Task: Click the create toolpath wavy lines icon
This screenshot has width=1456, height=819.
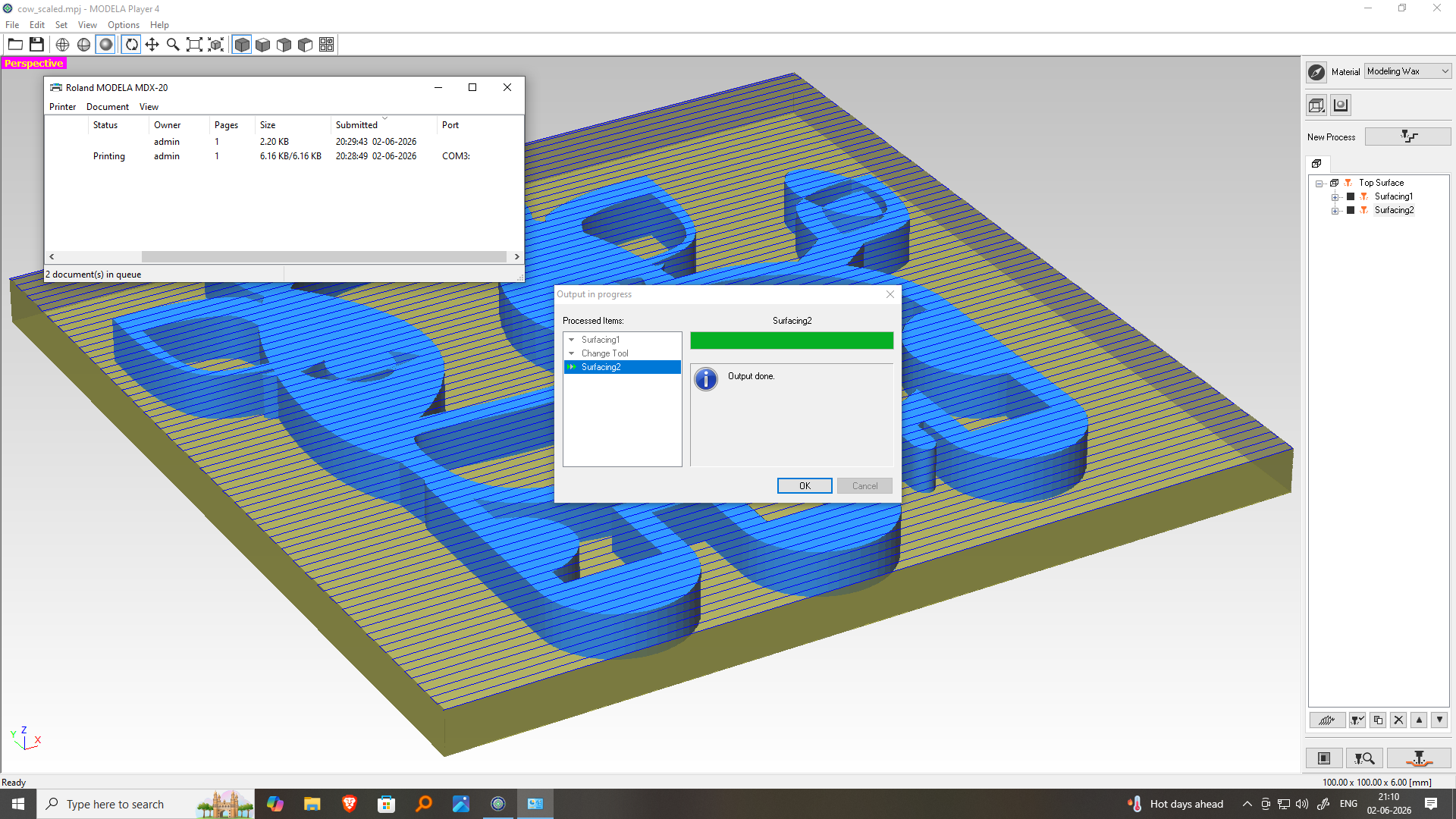Action: (1327, 720)
